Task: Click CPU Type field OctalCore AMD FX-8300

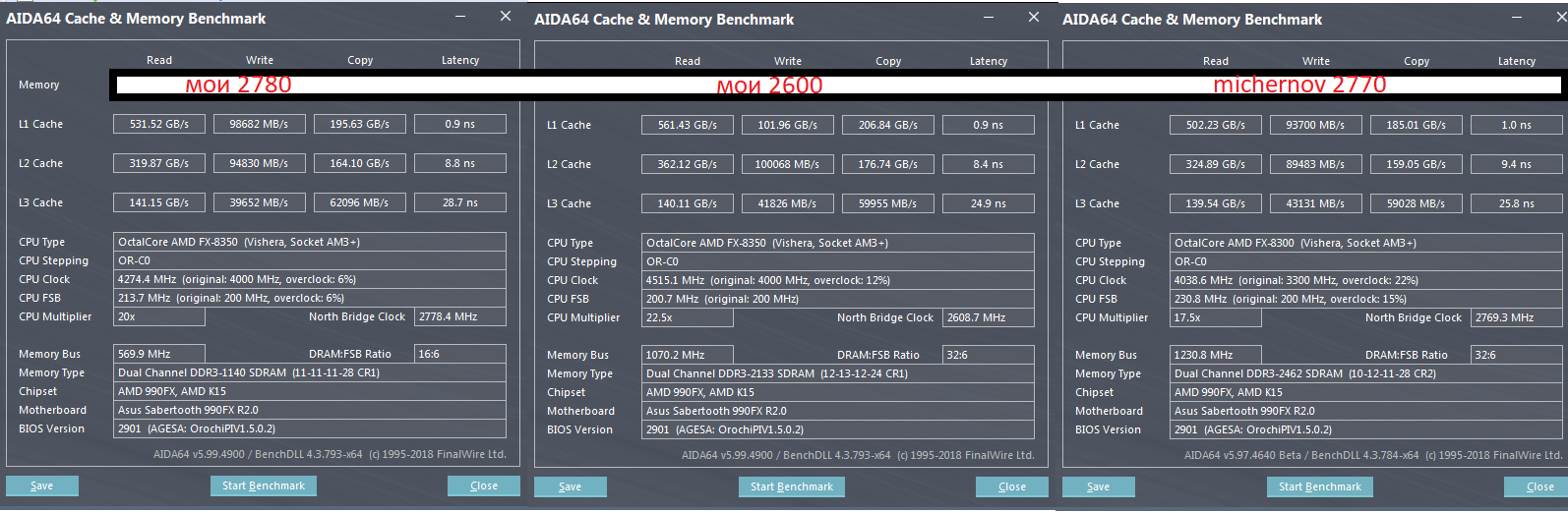Action: [1366, 243]
